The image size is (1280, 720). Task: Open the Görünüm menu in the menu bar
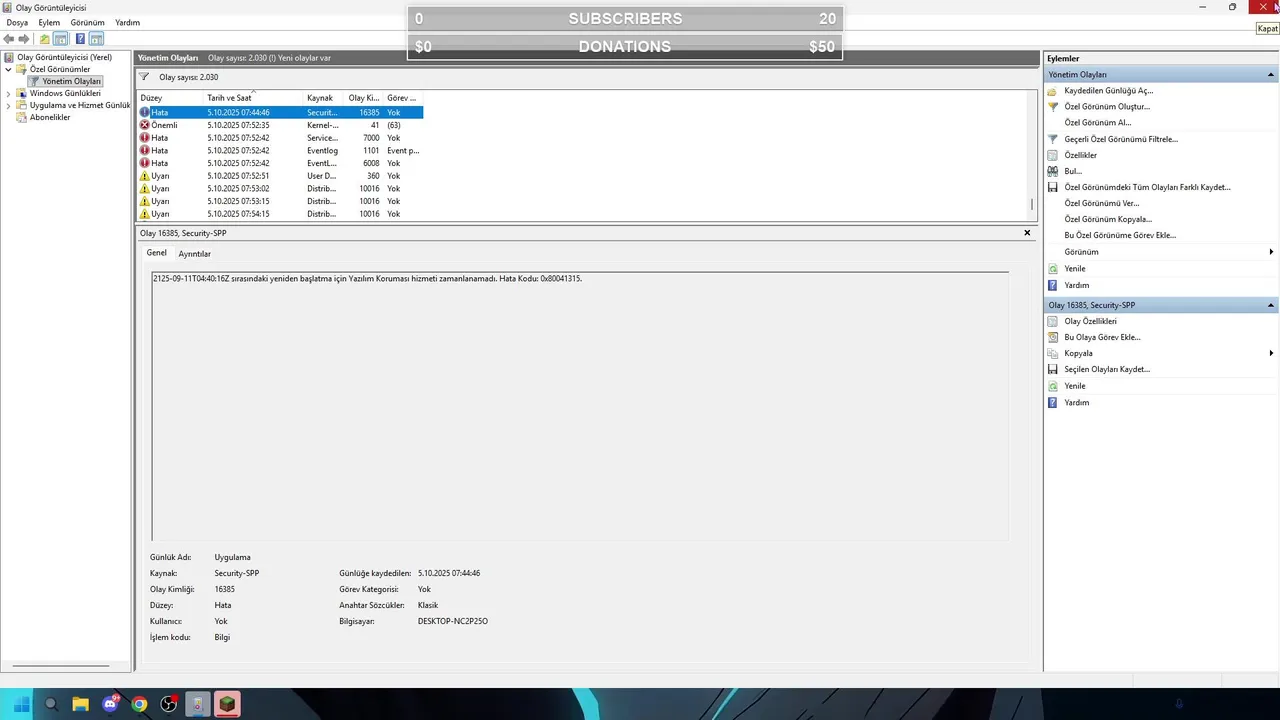[88, 22]
